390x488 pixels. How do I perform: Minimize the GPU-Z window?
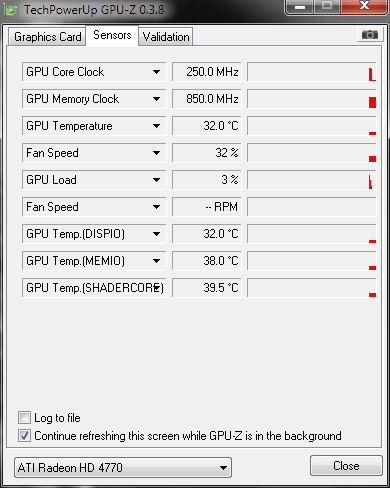click(x=300, y=7)
